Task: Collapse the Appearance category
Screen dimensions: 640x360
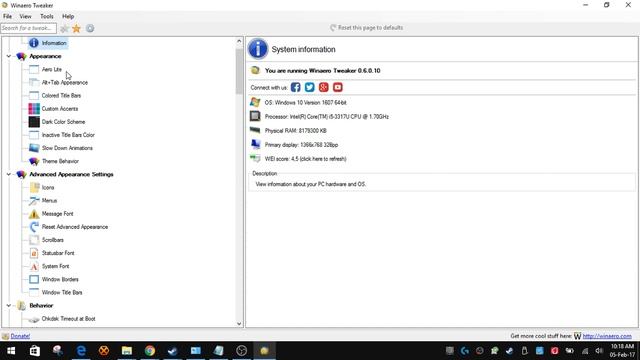Action: coord(9,56)
